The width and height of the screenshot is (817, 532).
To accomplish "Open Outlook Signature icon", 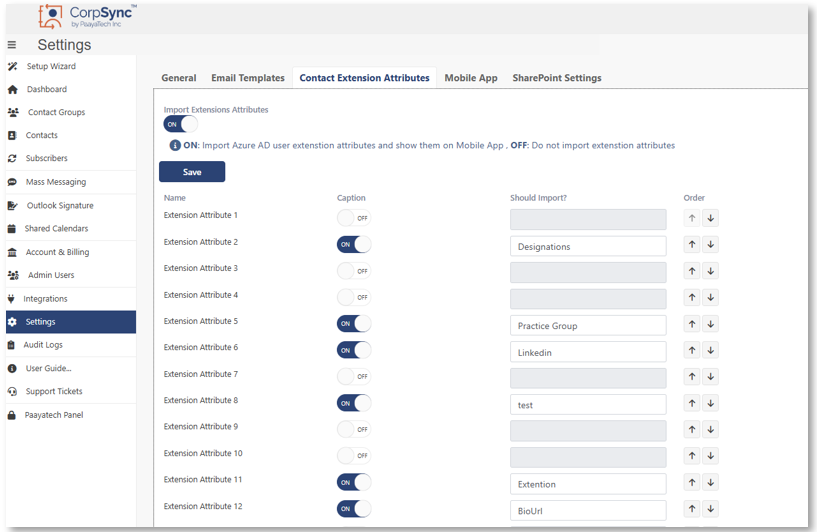I will [13, 206].
